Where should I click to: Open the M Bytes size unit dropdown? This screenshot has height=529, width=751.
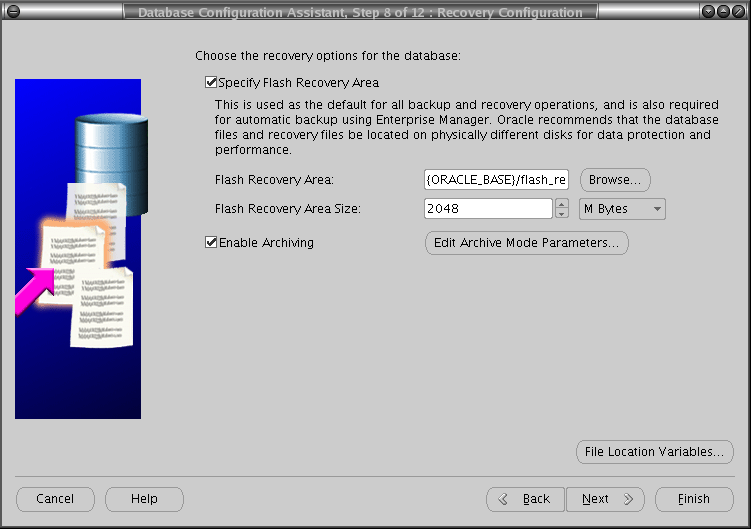tap(622, 209)
